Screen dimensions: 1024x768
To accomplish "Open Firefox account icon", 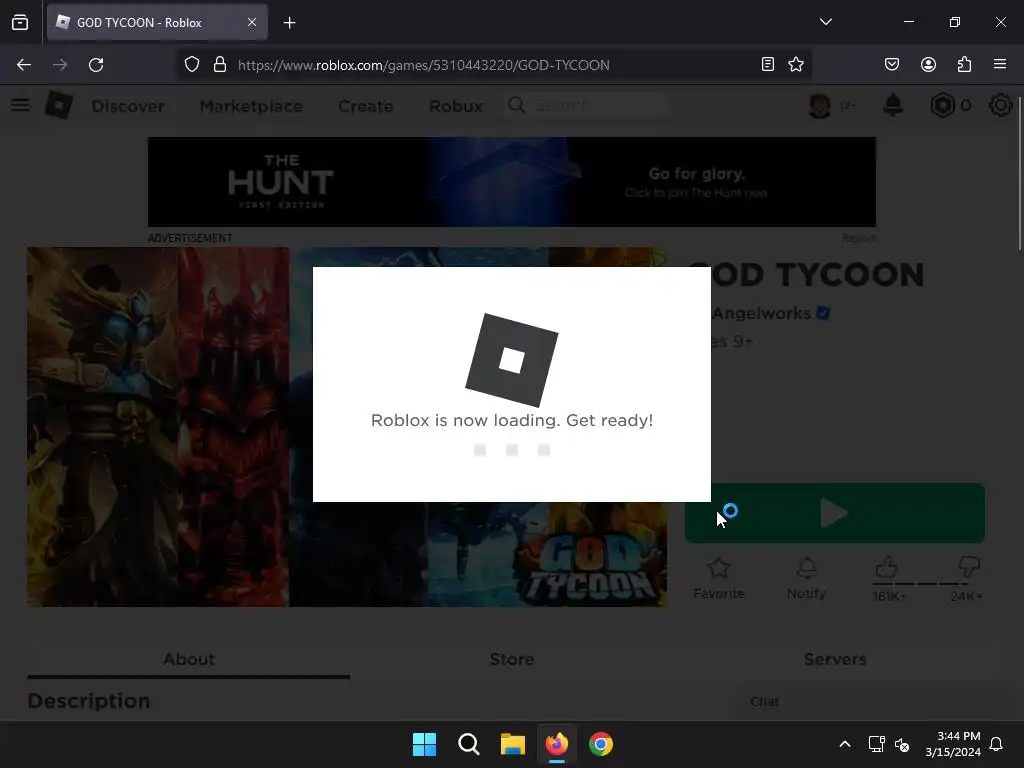I will point(928,64).
